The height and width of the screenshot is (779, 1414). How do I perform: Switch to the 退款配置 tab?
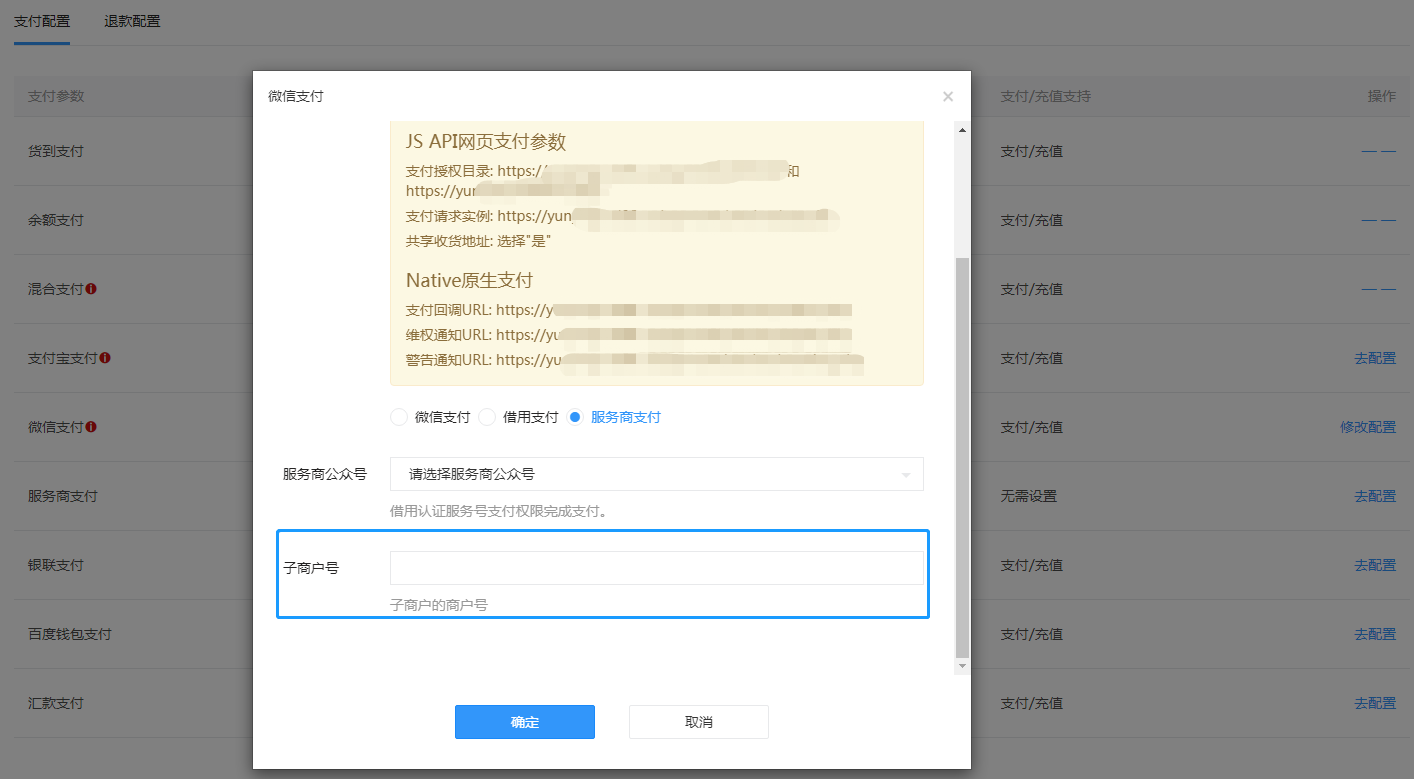(132, 21)
